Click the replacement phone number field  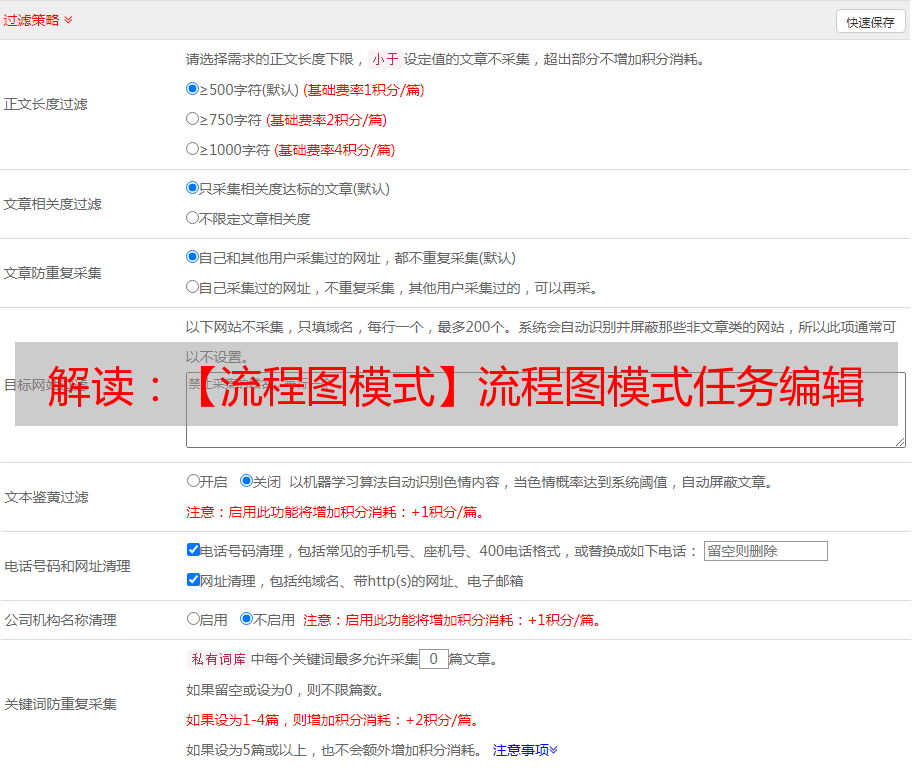pyautogui.click(x=765, y=551)
